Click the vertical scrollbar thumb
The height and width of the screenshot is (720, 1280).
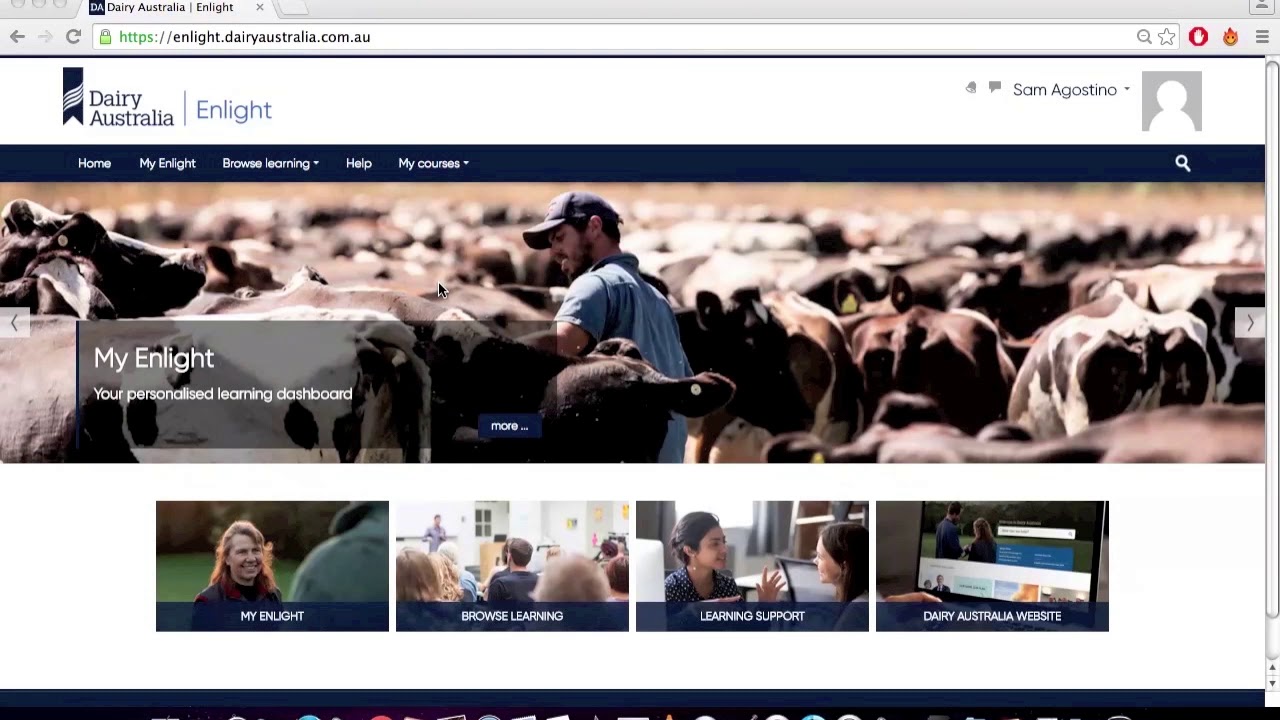1272,340
